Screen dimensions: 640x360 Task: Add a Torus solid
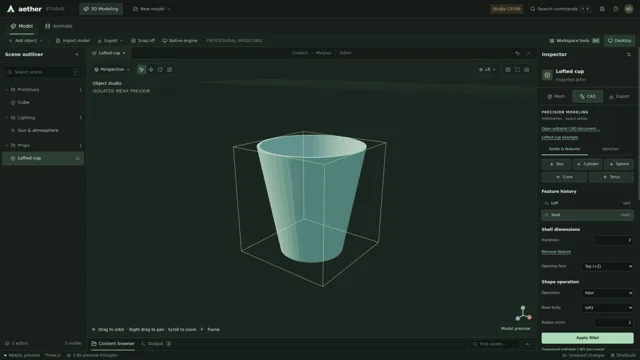click(611, 177)
